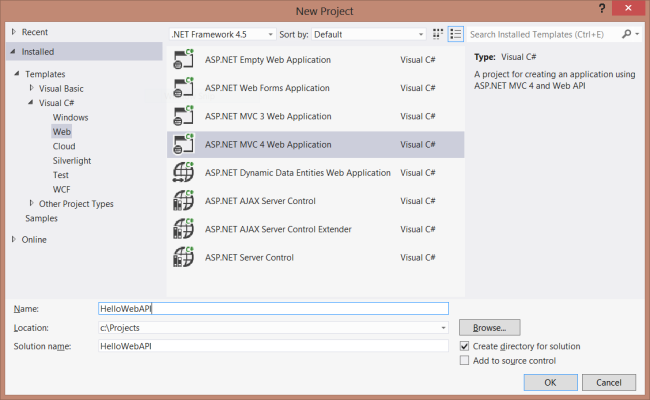
Task: Switch to medium icons list view
Action: [x=455, y=34]
